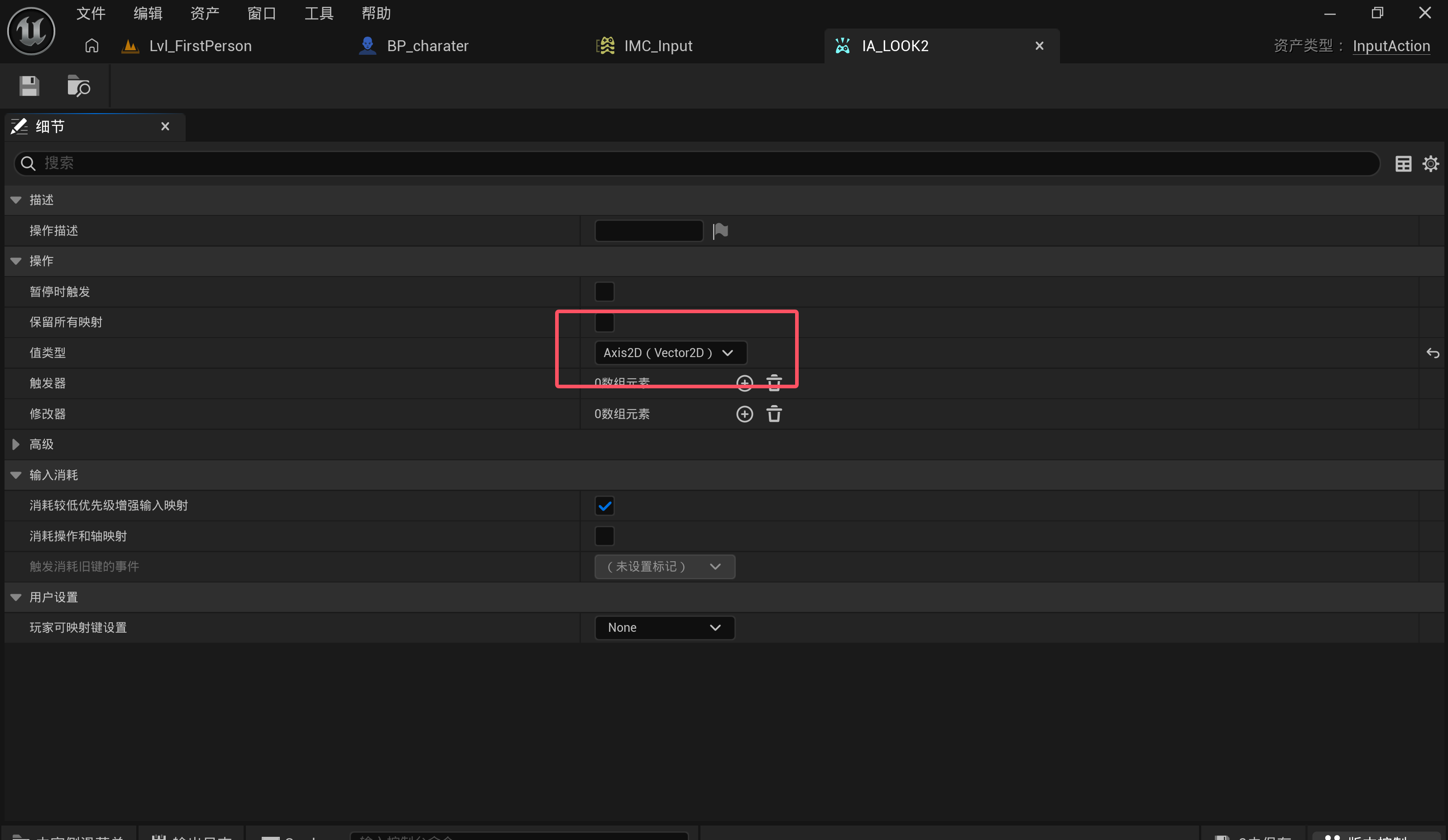Click the home icon in tab bar
This screenshot has height=840, width=1448.
(92, 46)
